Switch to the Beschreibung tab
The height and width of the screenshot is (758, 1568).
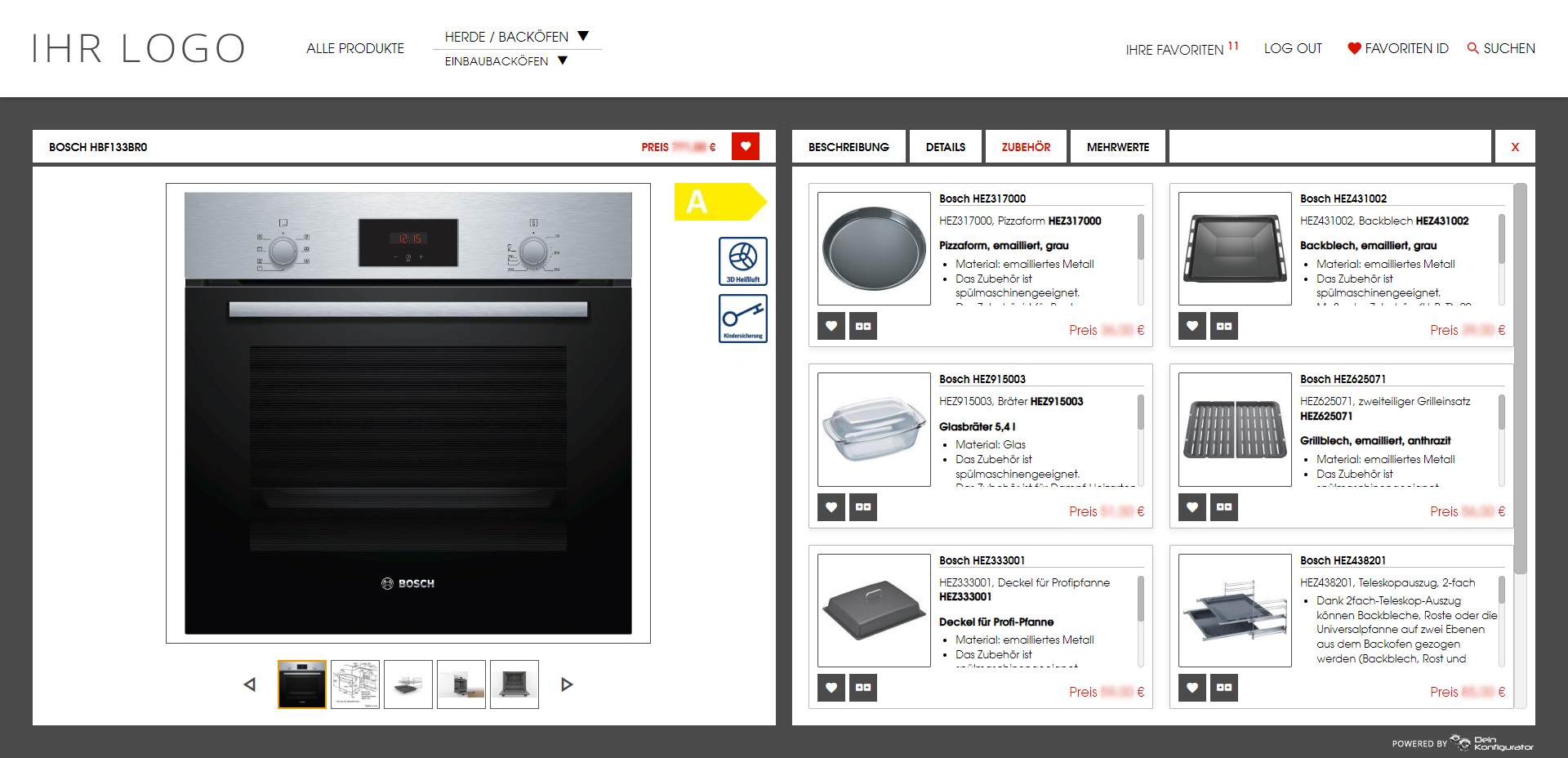click(x=849, y=147)
